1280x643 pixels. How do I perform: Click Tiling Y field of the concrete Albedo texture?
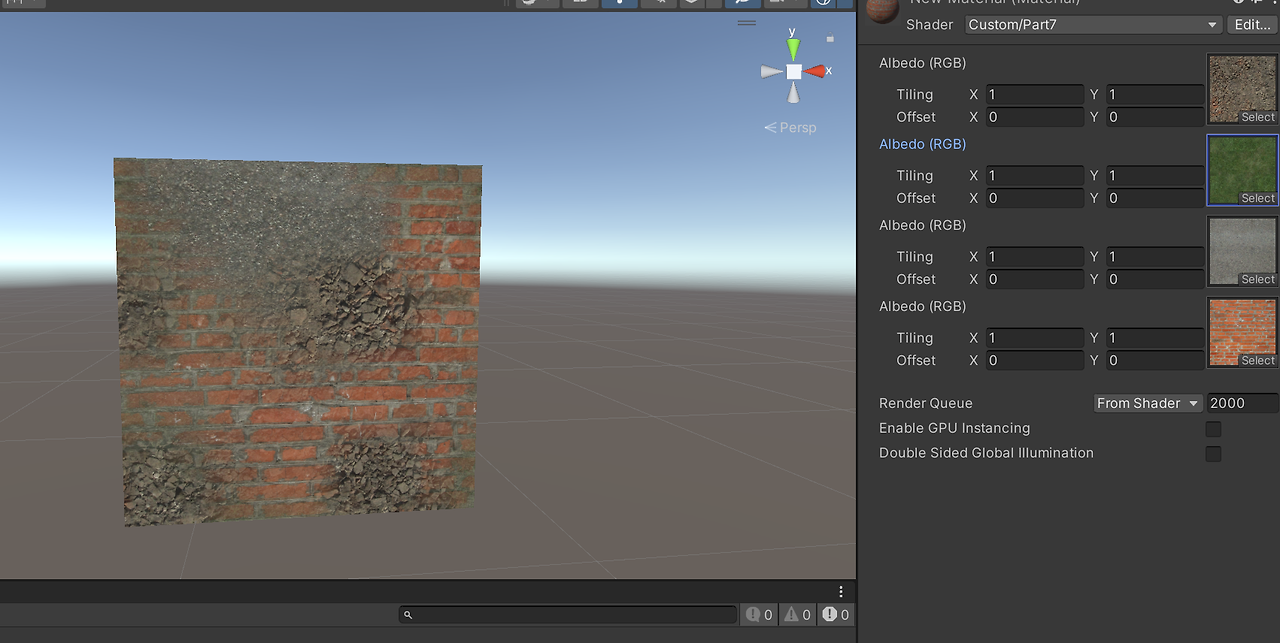(1155, 256)
